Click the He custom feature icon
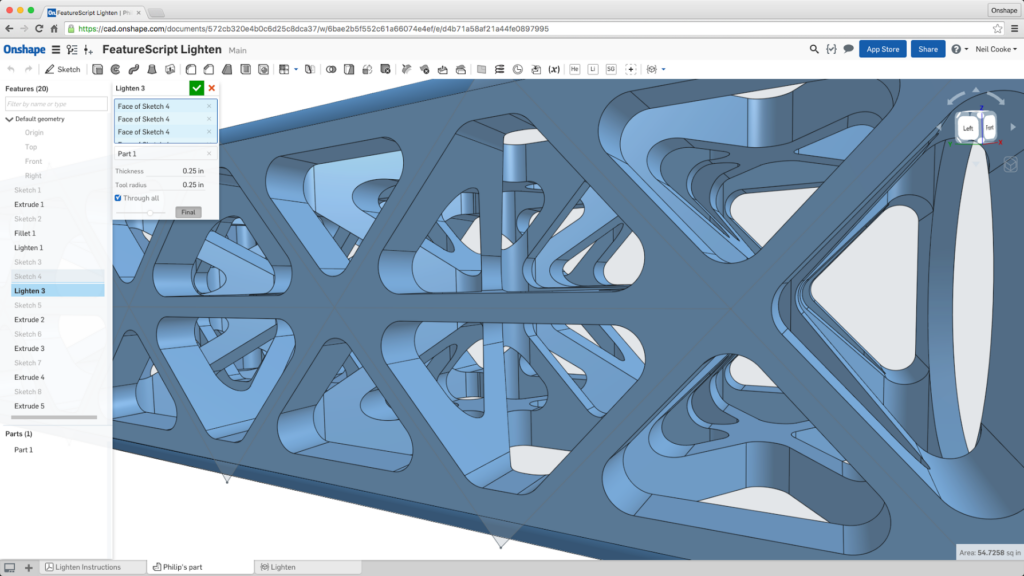The image size is (1024, 576). point(575,69)
